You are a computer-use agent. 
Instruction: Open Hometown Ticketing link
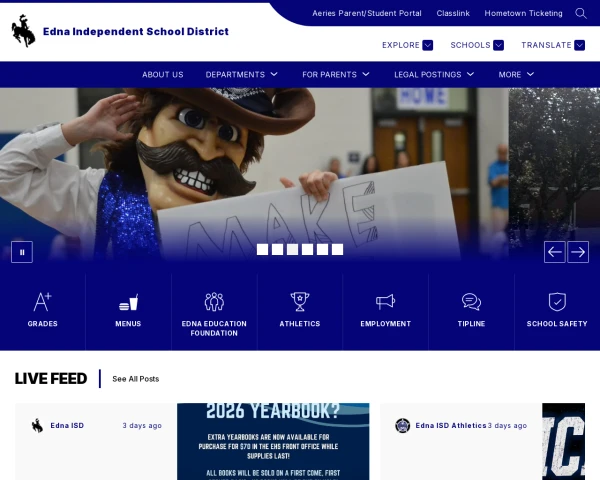pos(523,13)
